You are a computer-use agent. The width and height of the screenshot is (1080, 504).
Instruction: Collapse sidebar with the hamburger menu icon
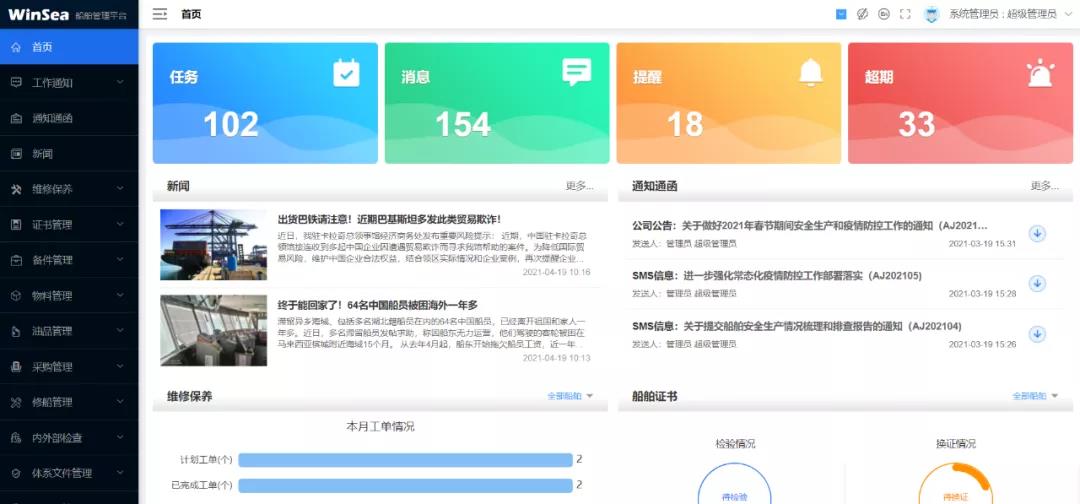160,14
